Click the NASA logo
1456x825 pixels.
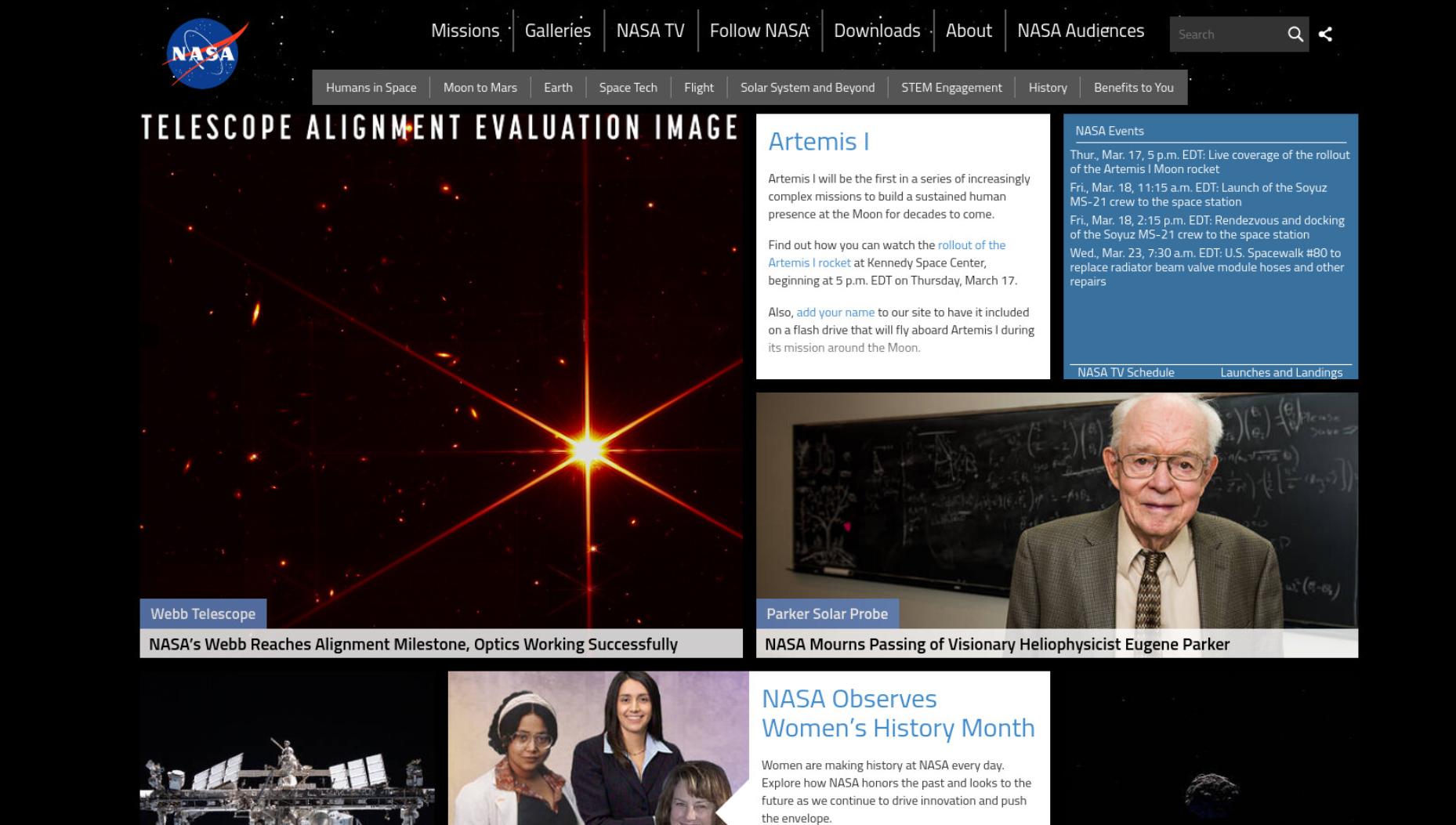point(205,53)
